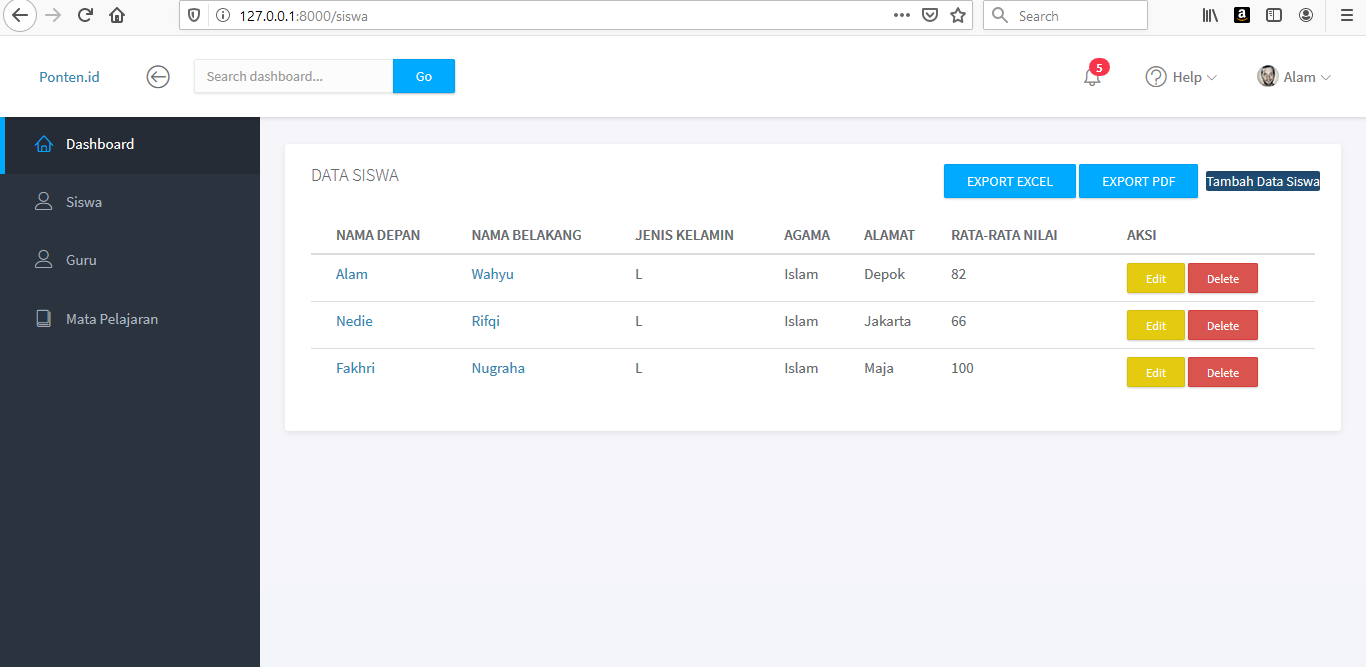Click the EXPORT EXCEL button

coord(1009,181)
